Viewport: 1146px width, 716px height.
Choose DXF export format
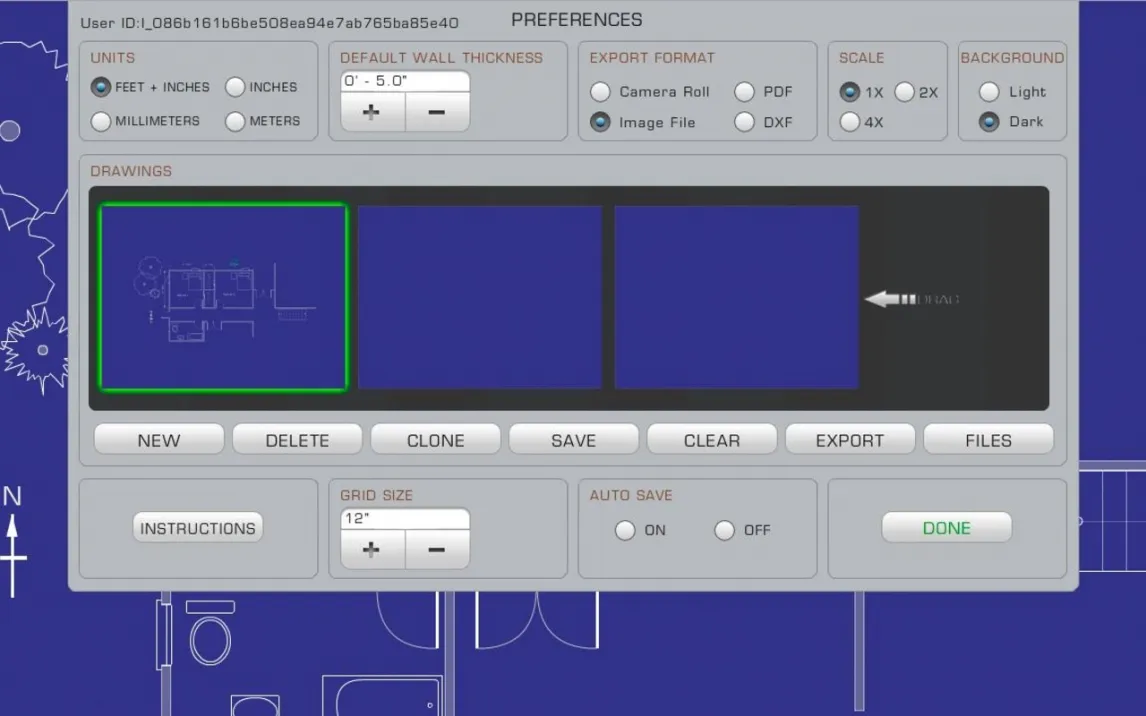(x=744, y=122)
